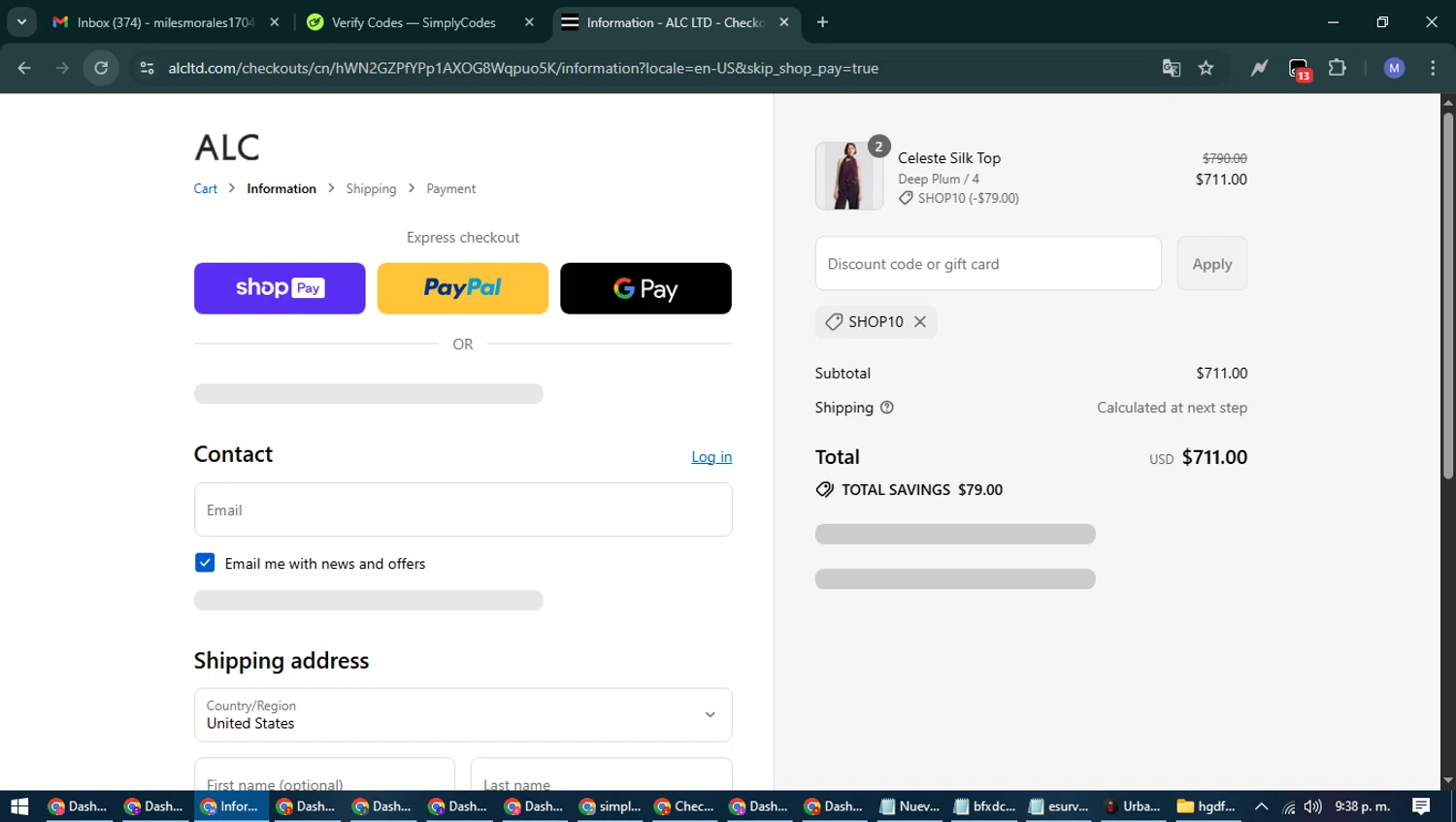Switch to Verify Codes SimplyCodes tab
The height and width of the screenshot is (822, 1456).
[x=414, y=22]
